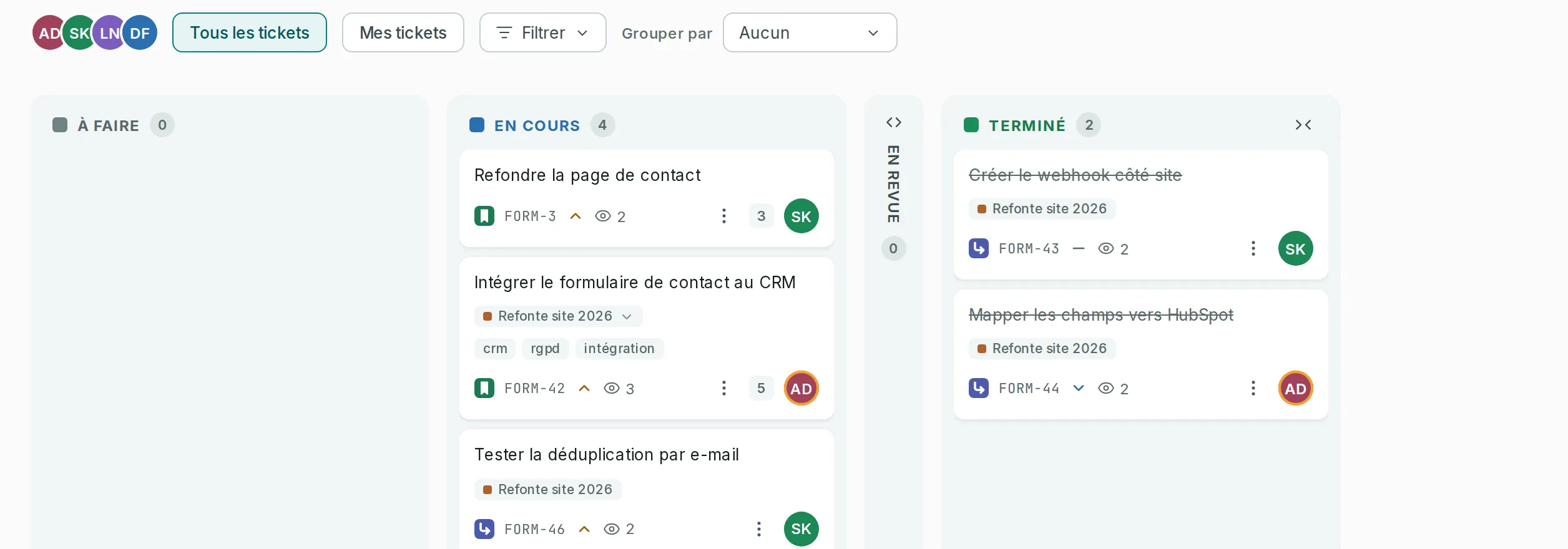The height and width of the screenshot is (549, 1568).
Task: Click the rgpd label tag
Action: tap(545, 349)
